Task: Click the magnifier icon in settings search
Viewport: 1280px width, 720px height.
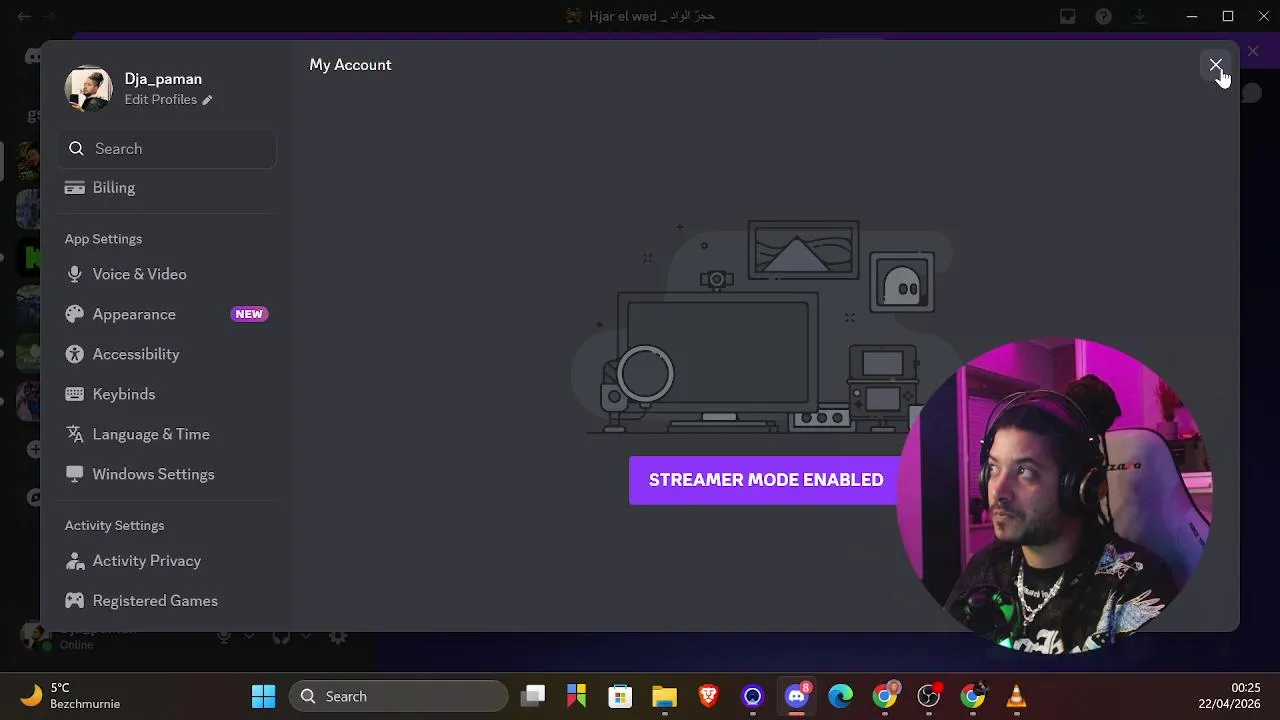Action: tap(76, 149)
